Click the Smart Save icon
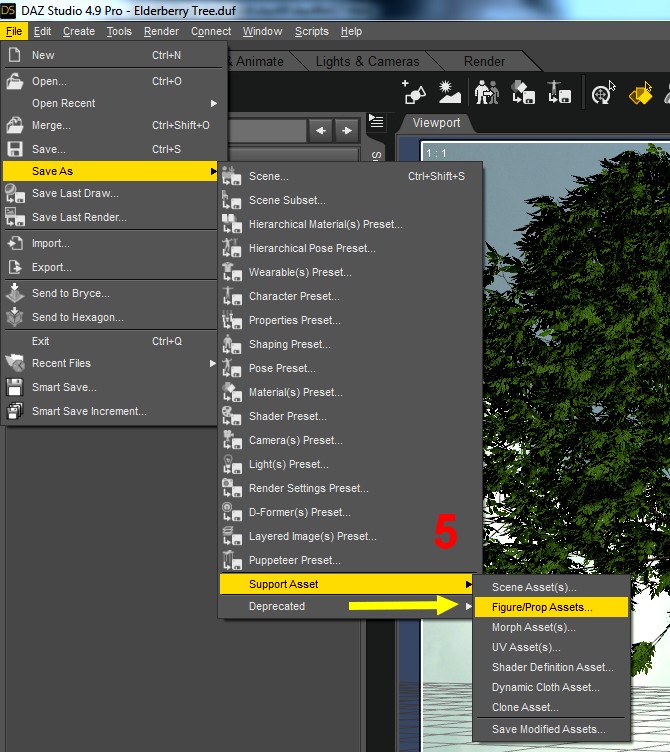This screenshot has width=670, height=752. click(x=14, y=387)
